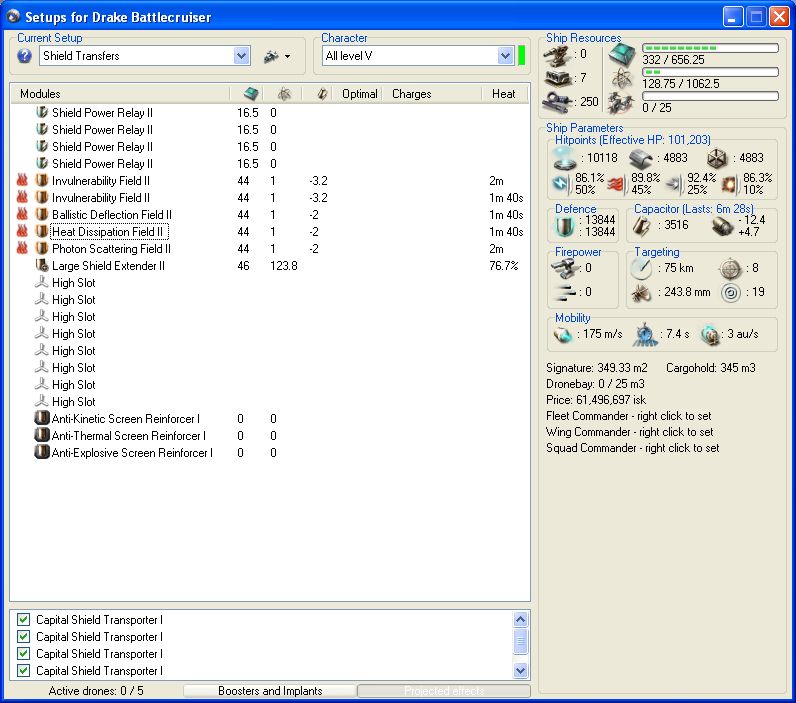796x703 pixels.
Task: Uncheck the third Capital Shield Transporter I
Action: coord(23,653)
